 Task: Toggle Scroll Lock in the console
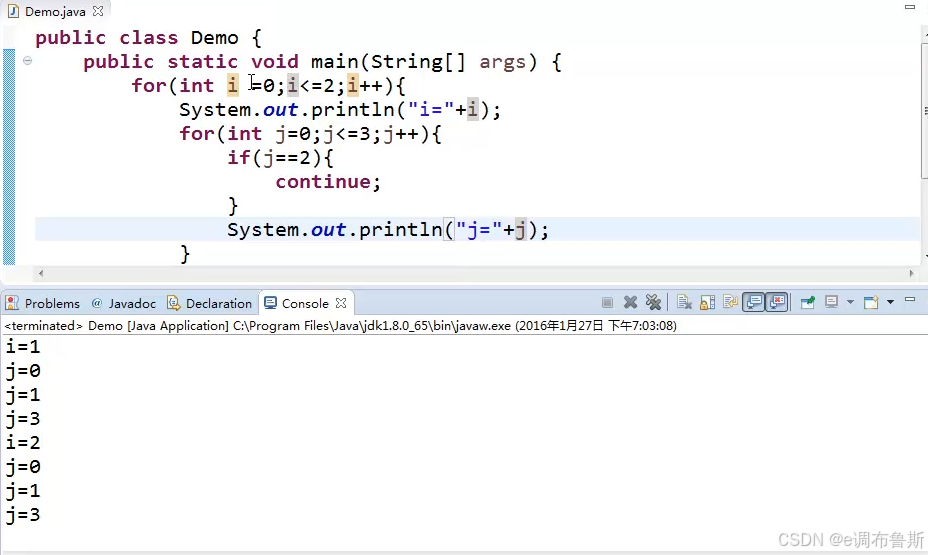tap(707, 303)
